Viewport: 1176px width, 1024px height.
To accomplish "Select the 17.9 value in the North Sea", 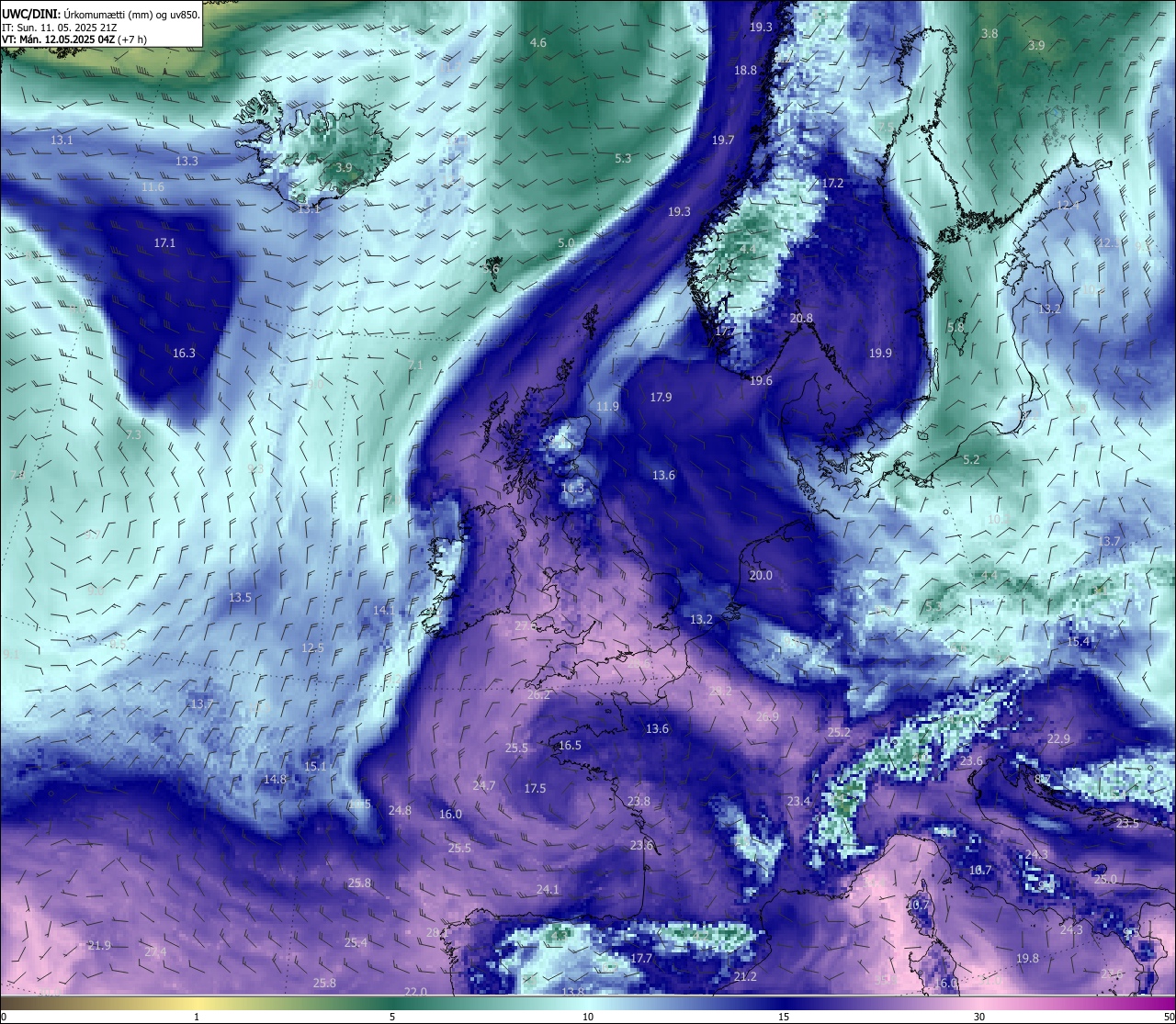I will tap(661, 398).
